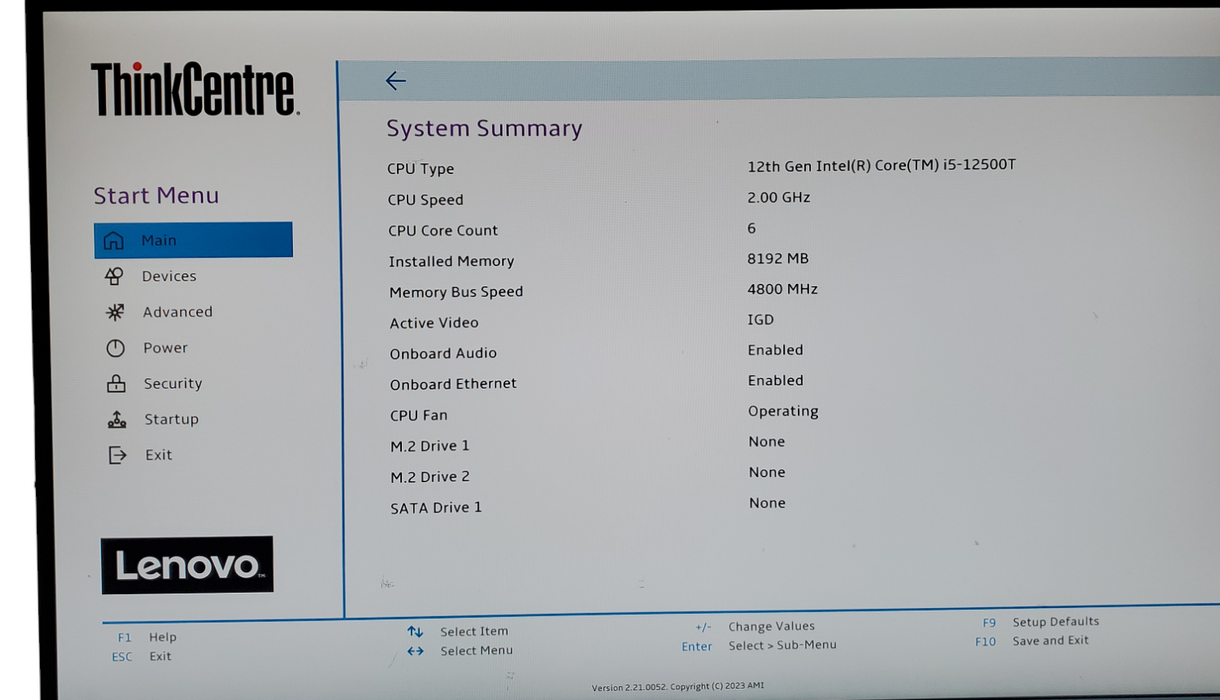Click the System Summary heading
Image resolution: width=1220 pixels, height=700 pixels.
point(484,128)
